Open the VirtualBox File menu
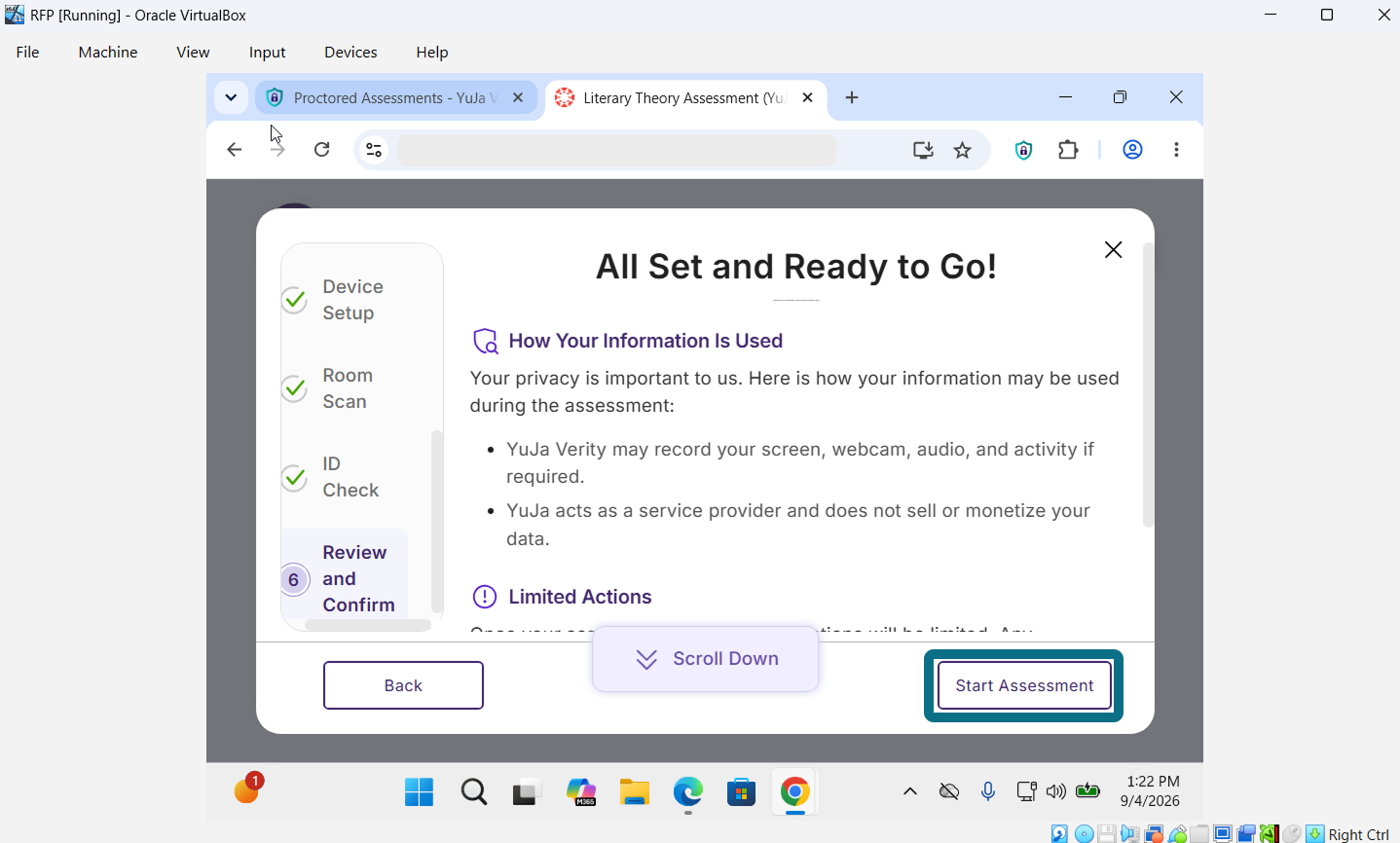 [28, 53]
